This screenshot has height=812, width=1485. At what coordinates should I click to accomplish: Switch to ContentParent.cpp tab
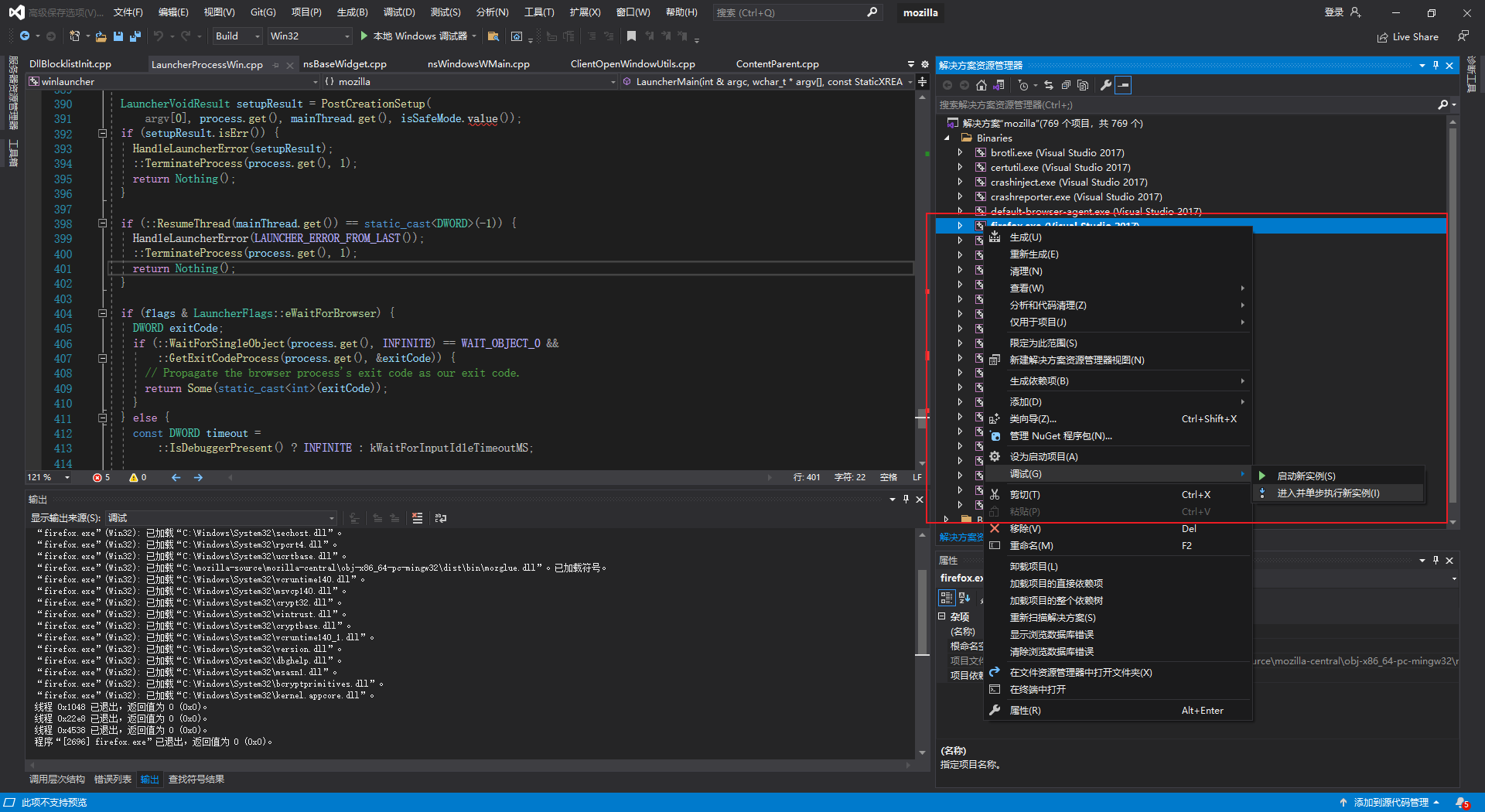(777, 64)
